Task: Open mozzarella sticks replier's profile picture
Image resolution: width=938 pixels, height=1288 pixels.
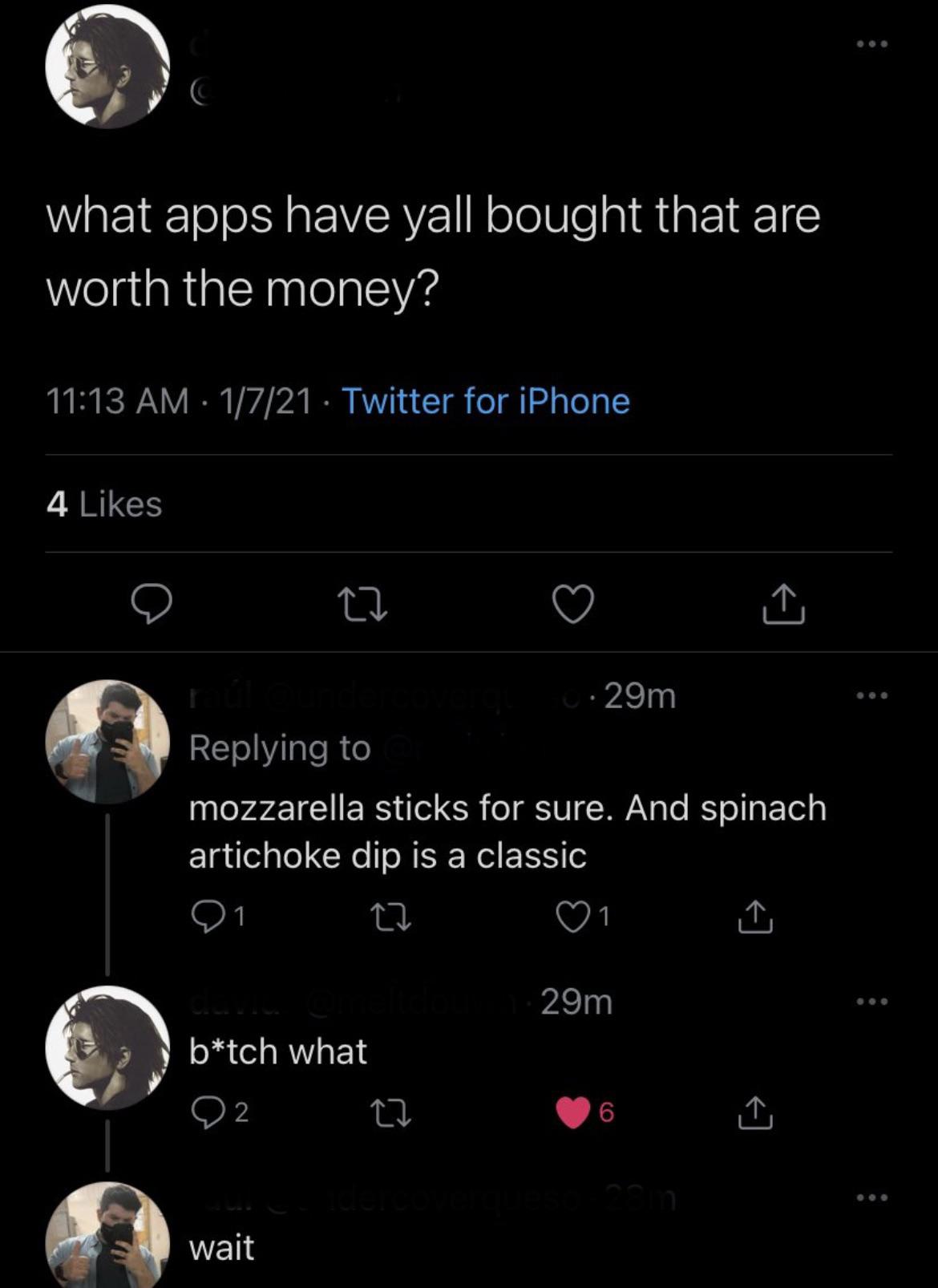Action: (x=107, y=741)
